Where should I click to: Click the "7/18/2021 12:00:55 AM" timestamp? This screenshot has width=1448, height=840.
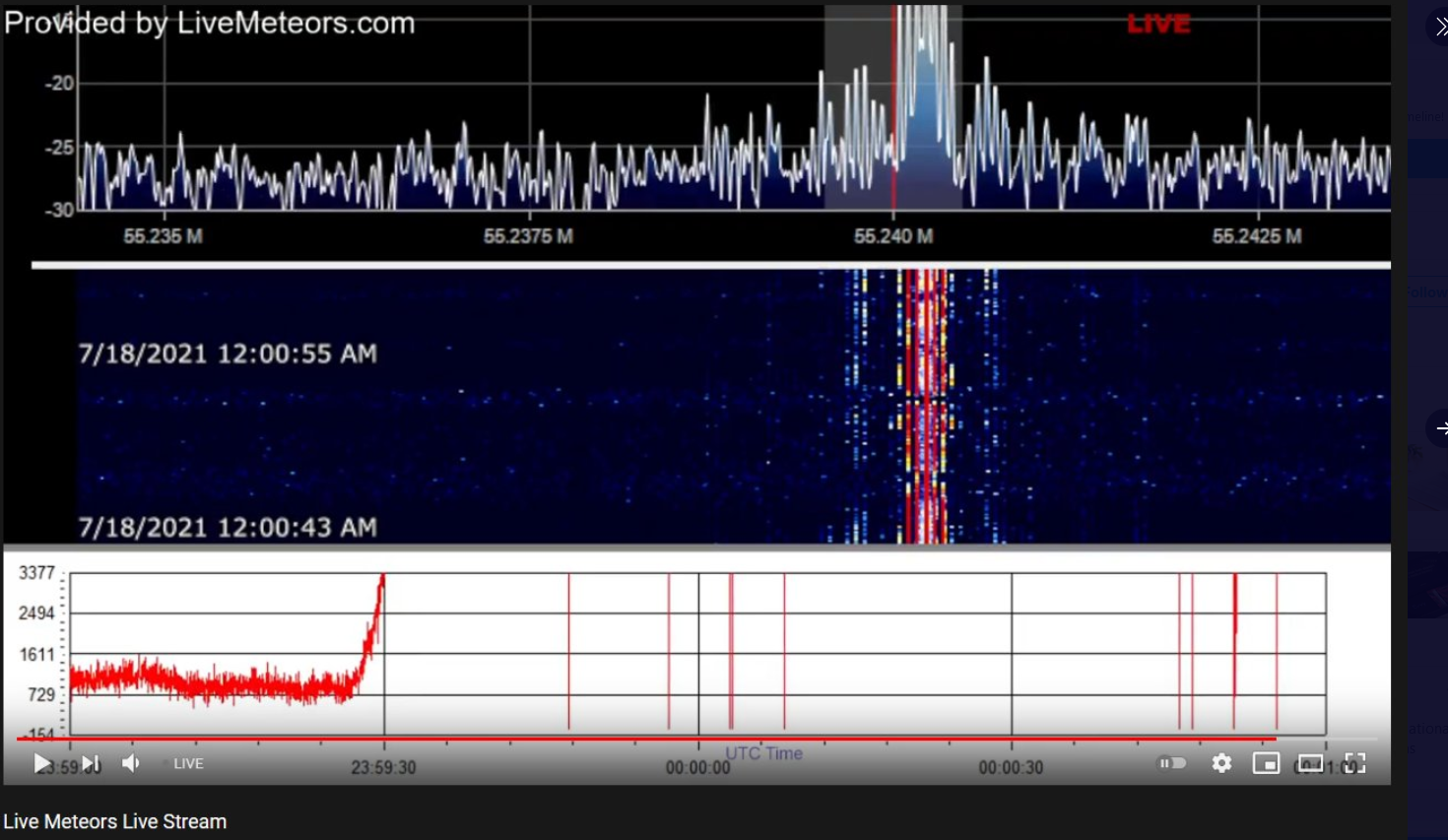(228, 354)
